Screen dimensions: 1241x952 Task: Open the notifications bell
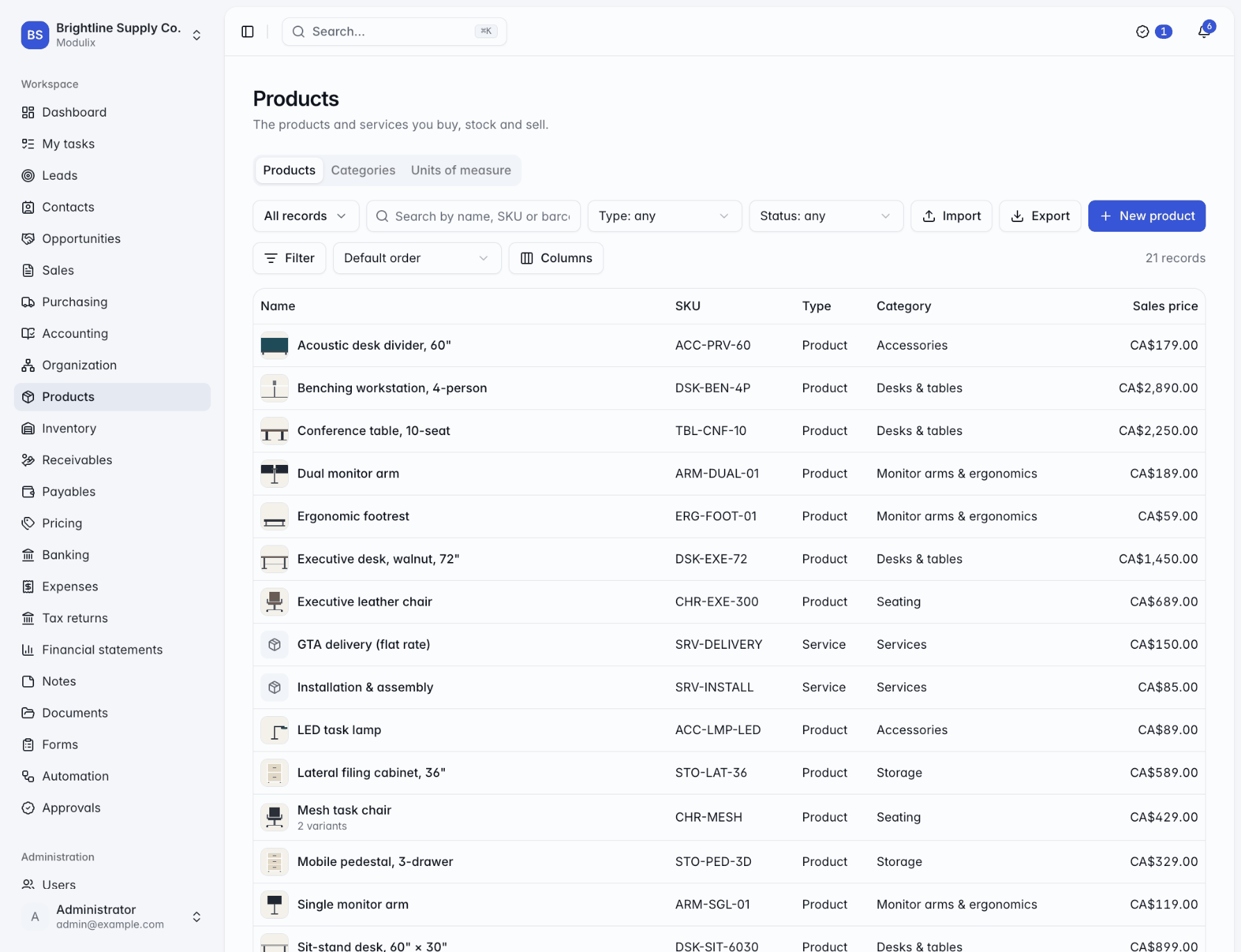point(1204,31)
